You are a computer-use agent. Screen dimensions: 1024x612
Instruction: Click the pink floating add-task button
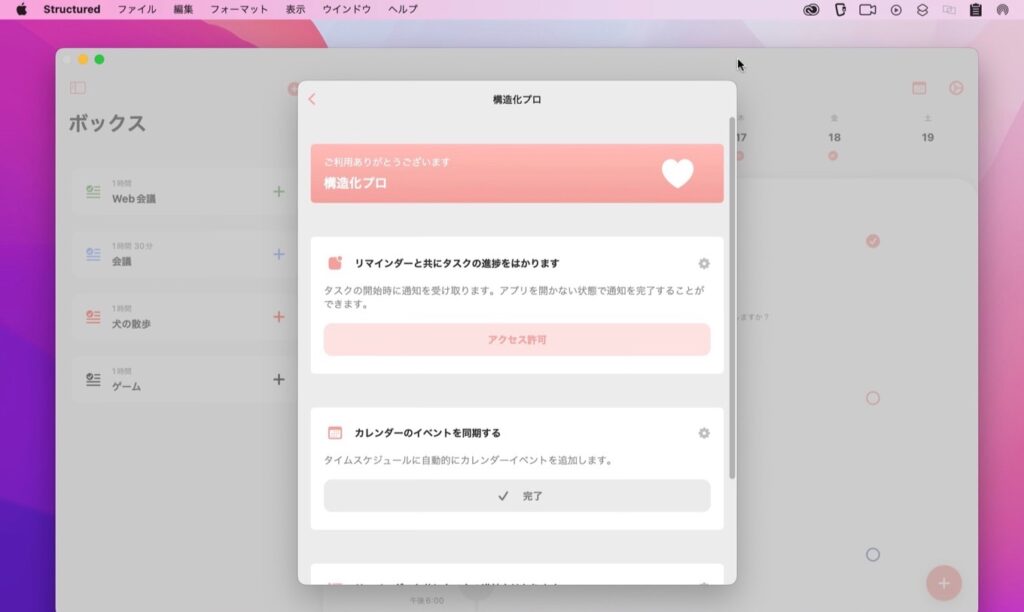coord(944,583)
